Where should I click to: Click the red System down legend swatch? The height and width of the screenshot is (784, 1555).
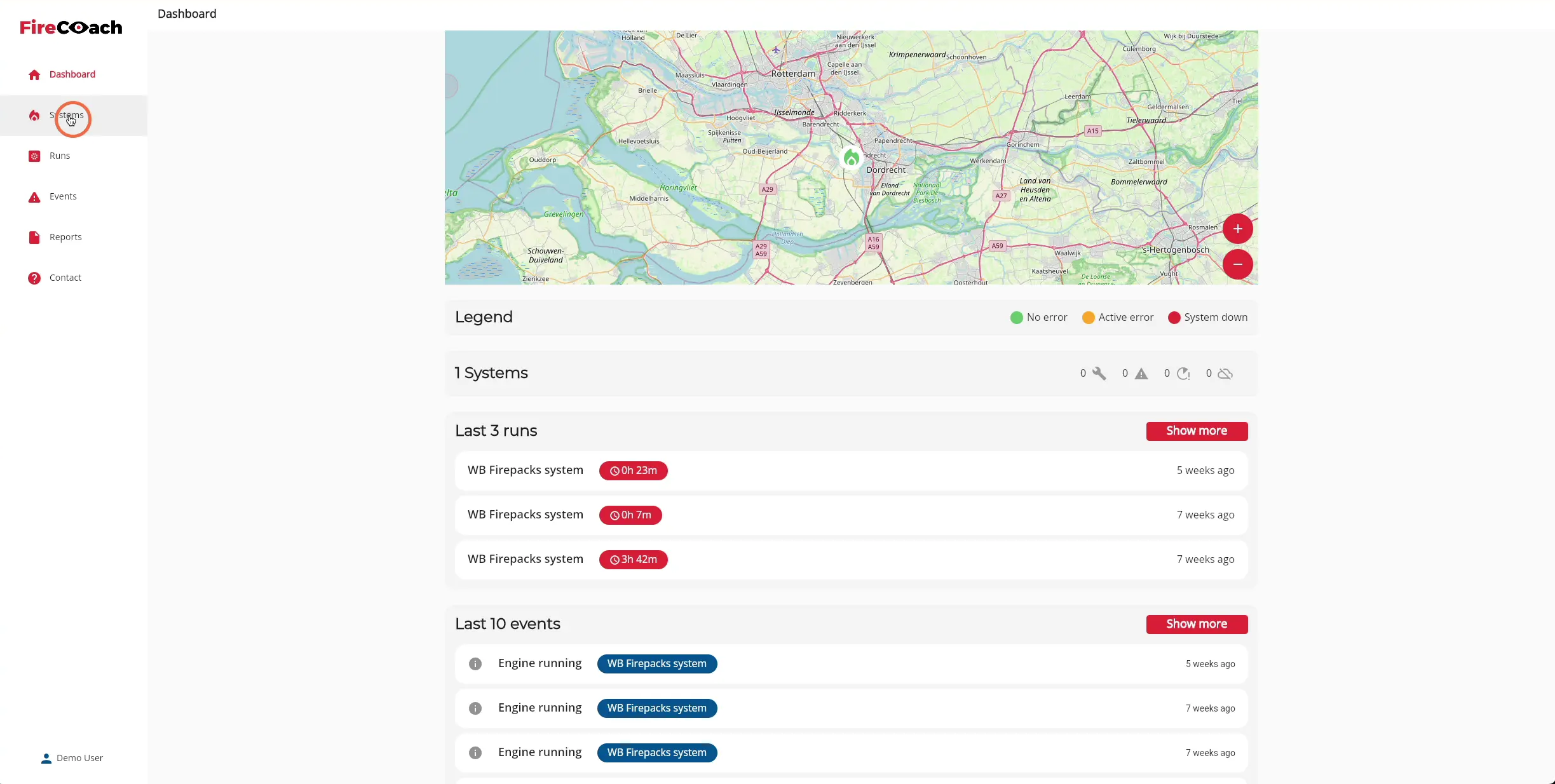pyautogui.click(x=1174, y=318)
